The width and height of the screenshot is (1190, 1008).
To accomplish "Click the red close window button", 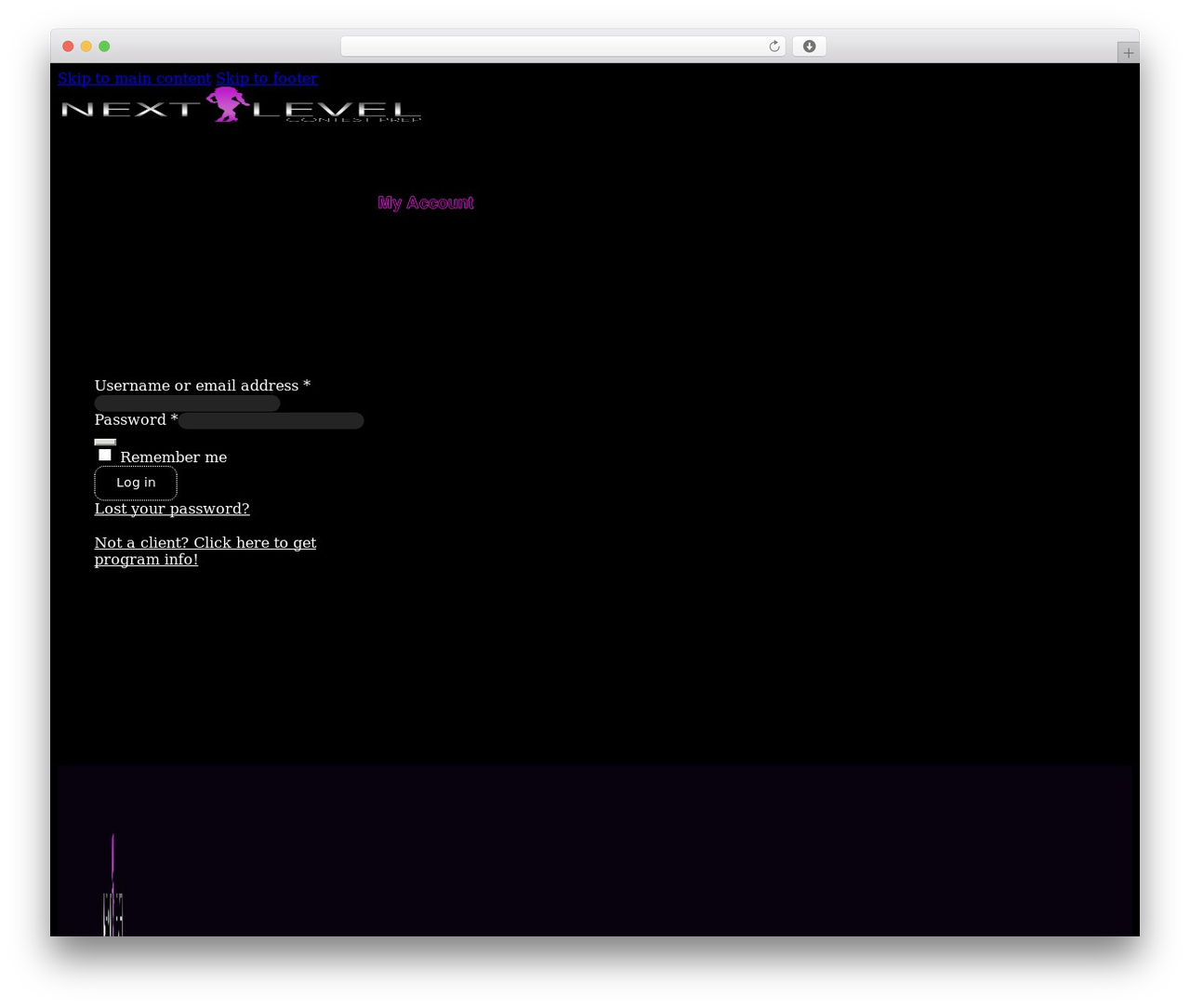I will coord(68,46).
